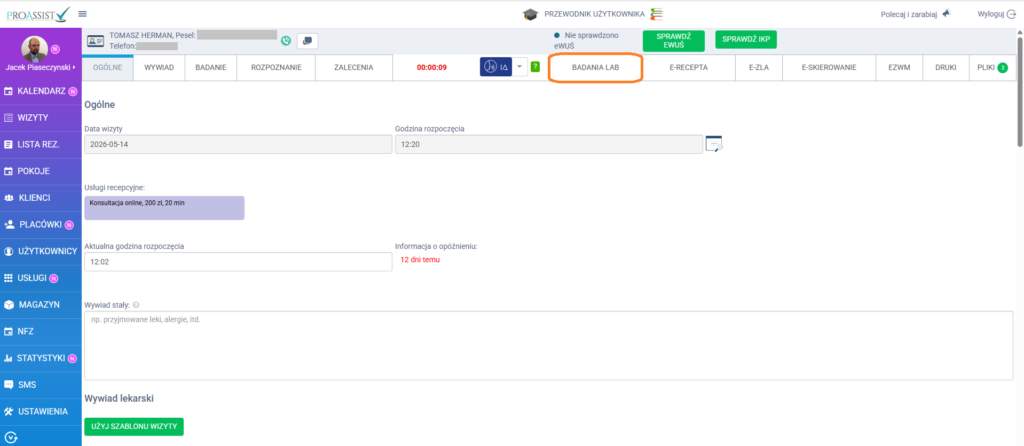This screenshot has height=446, width=1024.
Task: Click the green question mark help icon
Action: 535,67
